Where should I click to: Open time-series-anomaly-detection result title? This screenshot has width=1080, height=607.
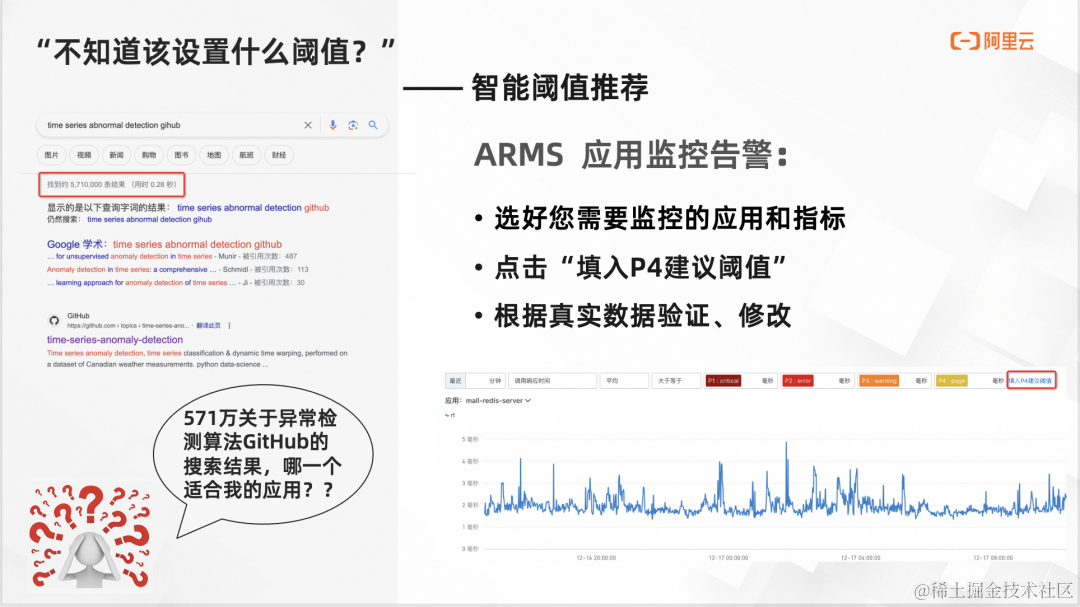tap(115, 340)
